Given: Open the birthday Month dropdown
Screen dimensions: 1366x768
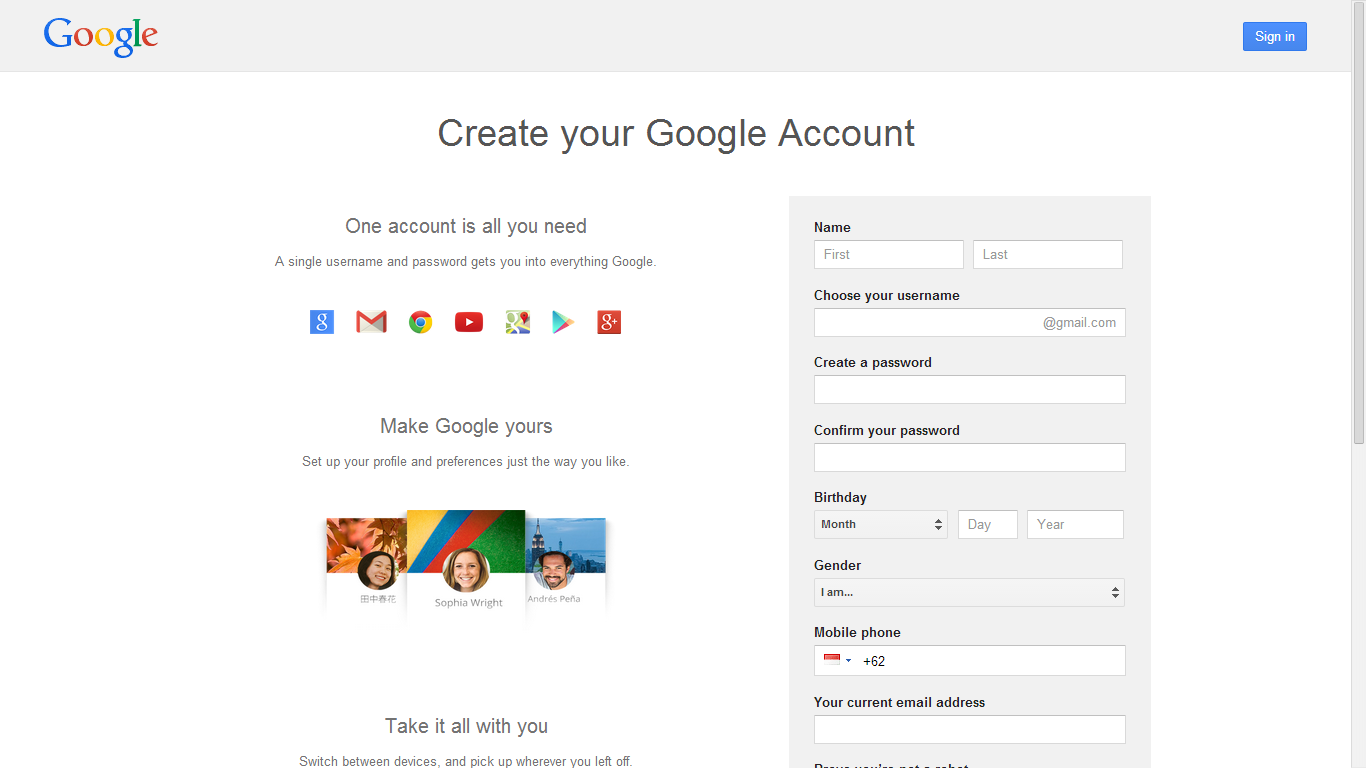Looking at the screenshot, I should coord(880,524).
